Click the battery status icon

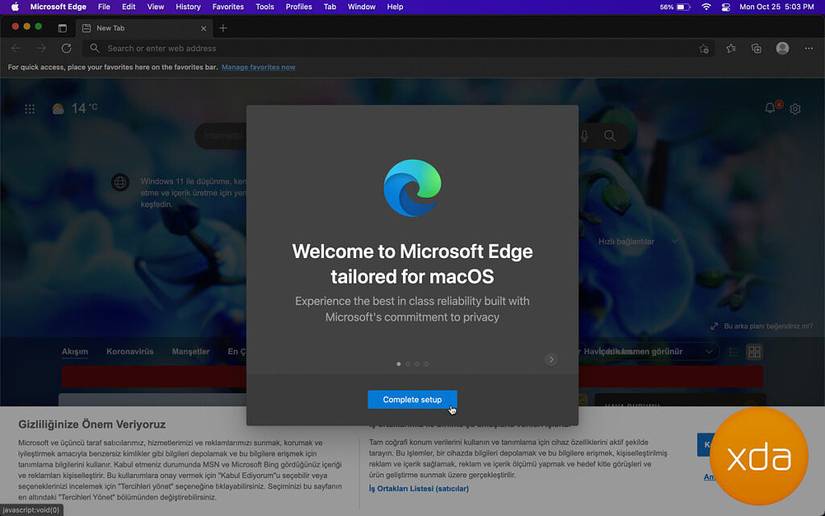click(x=682, y=7)
